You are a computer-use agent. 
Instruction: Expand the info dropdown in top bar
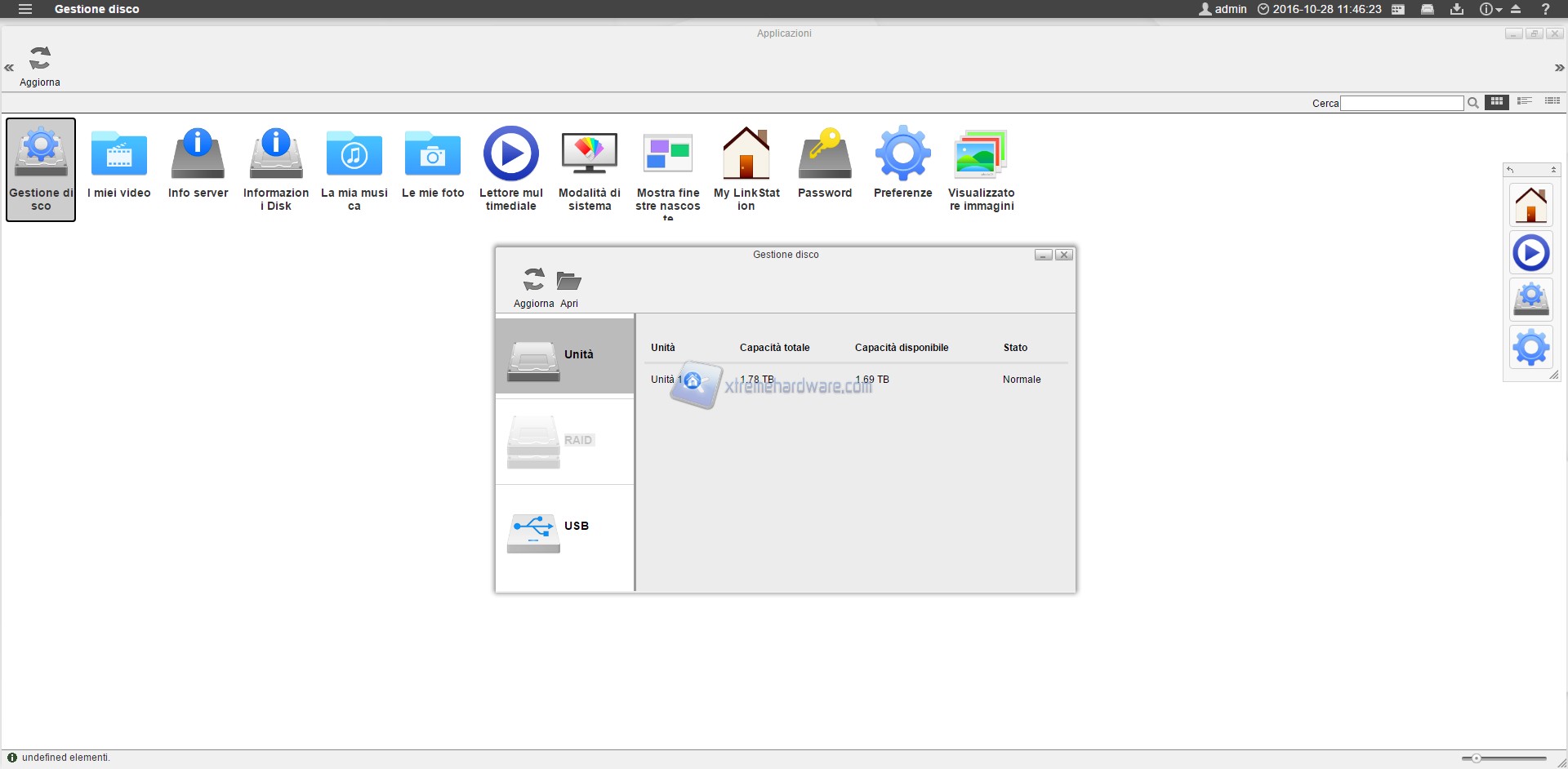(x=1490, y=9)
